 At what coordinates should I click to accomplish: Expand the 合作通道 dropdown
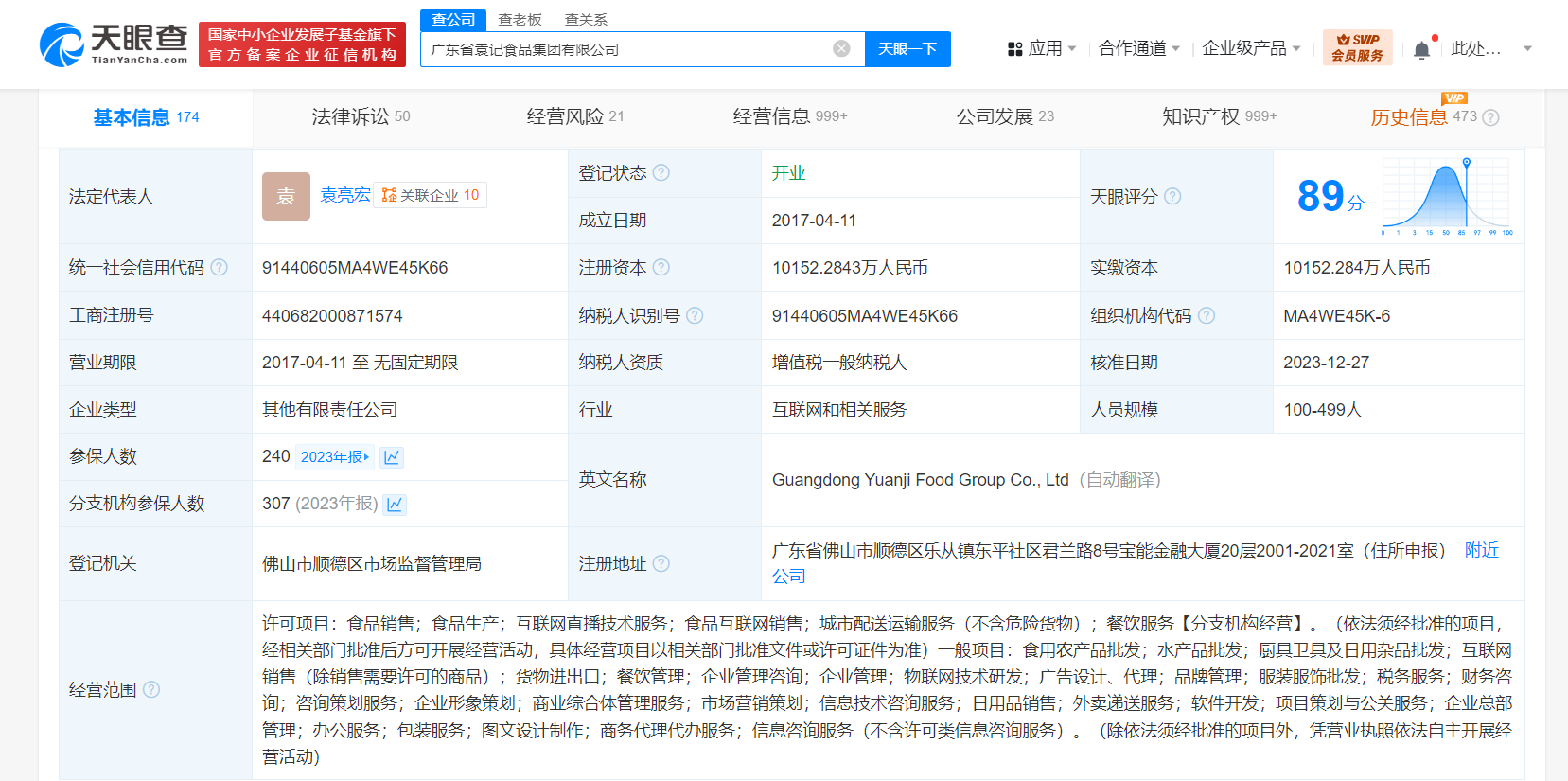(1138, 48)
